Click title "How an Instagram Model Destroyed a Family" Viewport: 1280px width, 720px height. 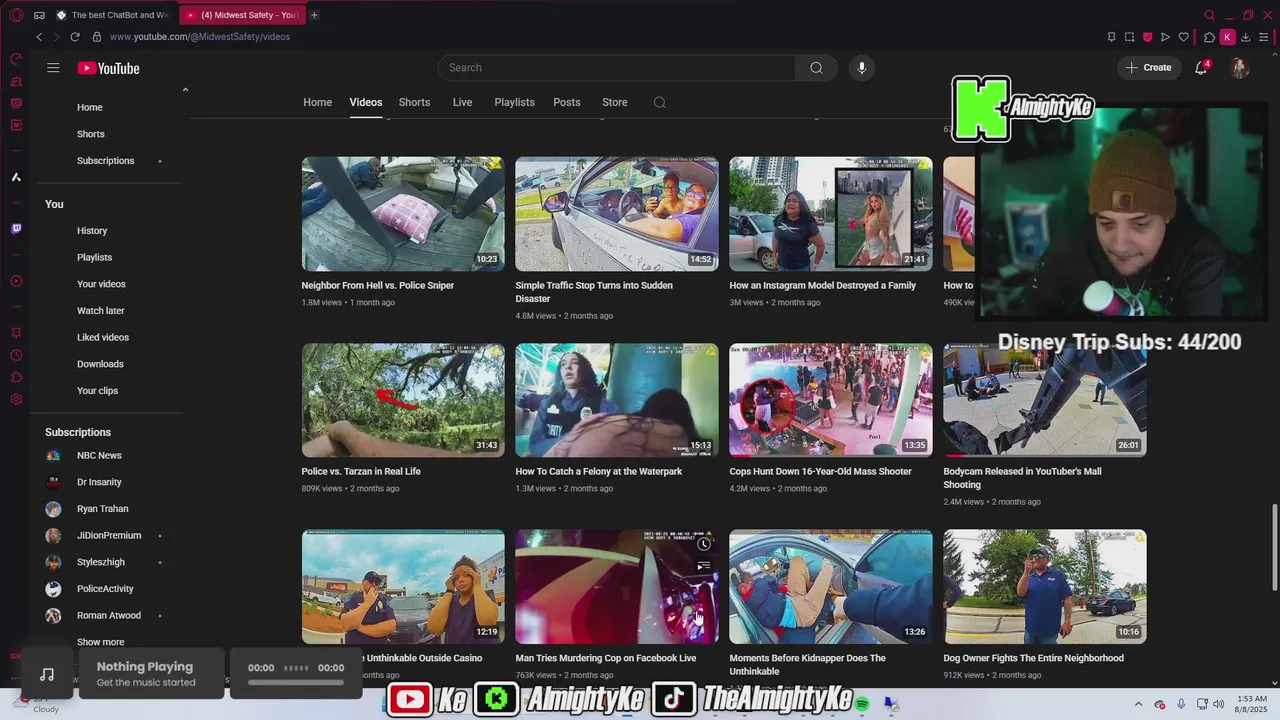[823, 285]
